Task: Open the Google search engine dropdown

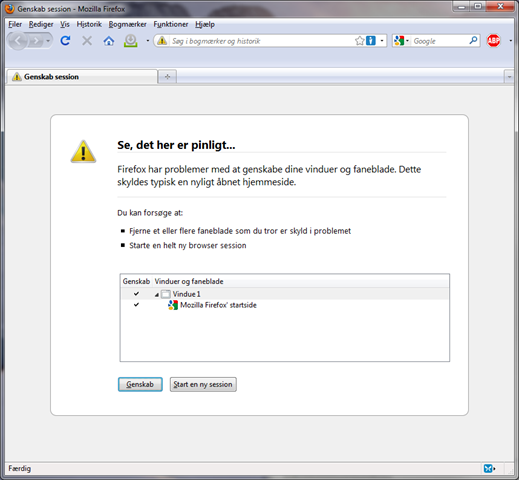Action: coord(401,41)
